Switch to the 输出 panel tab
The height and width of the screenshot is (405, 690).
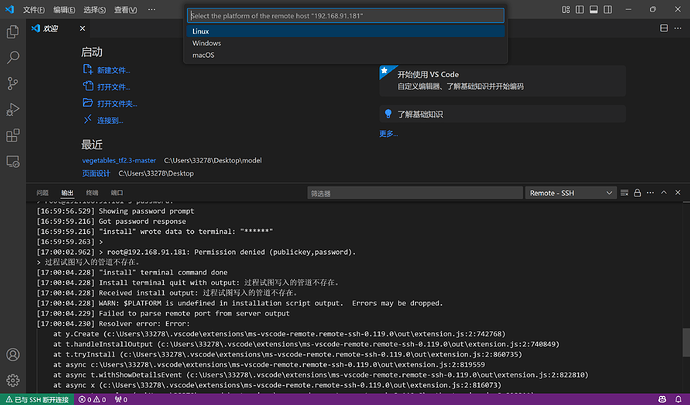(67, 193)
